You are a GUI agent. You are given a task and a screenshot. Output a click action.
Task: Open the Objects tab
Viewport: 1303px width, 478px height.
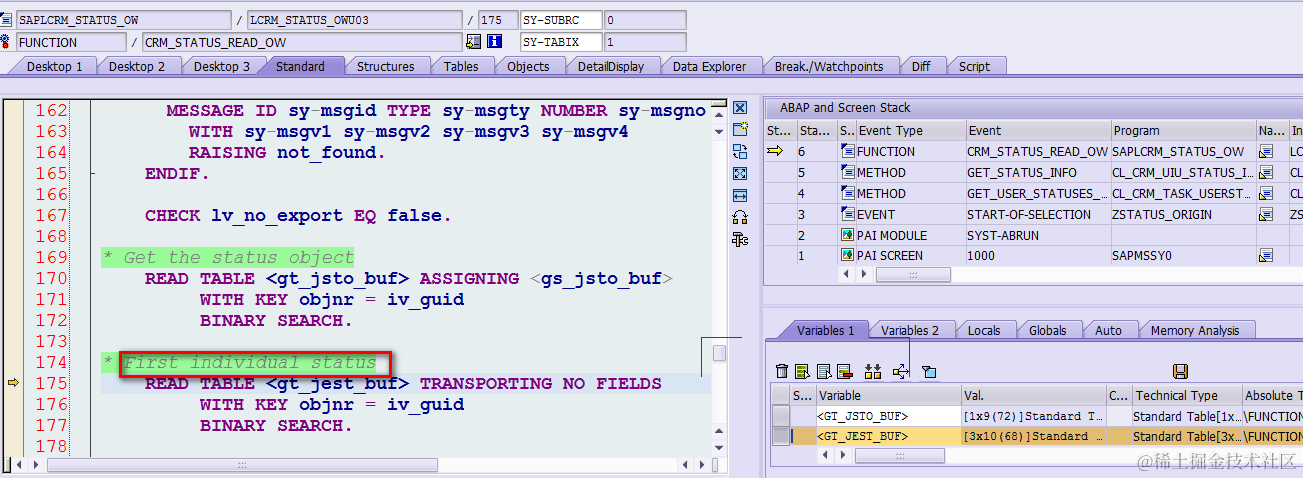coord(528,66)
